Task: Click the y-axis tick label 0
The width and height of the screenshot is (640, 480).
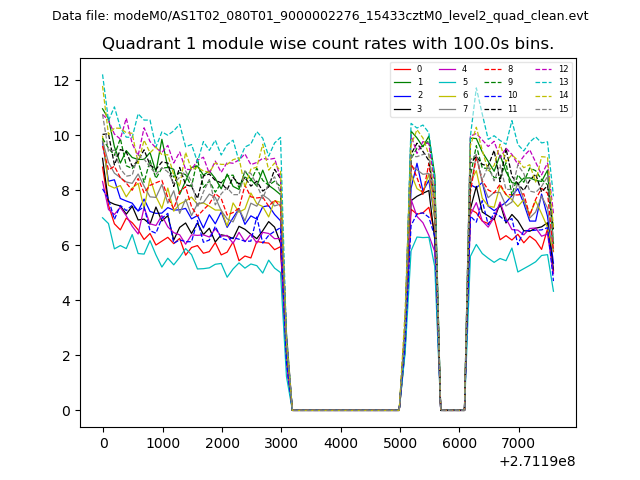Action: click(x=65, y=411)
